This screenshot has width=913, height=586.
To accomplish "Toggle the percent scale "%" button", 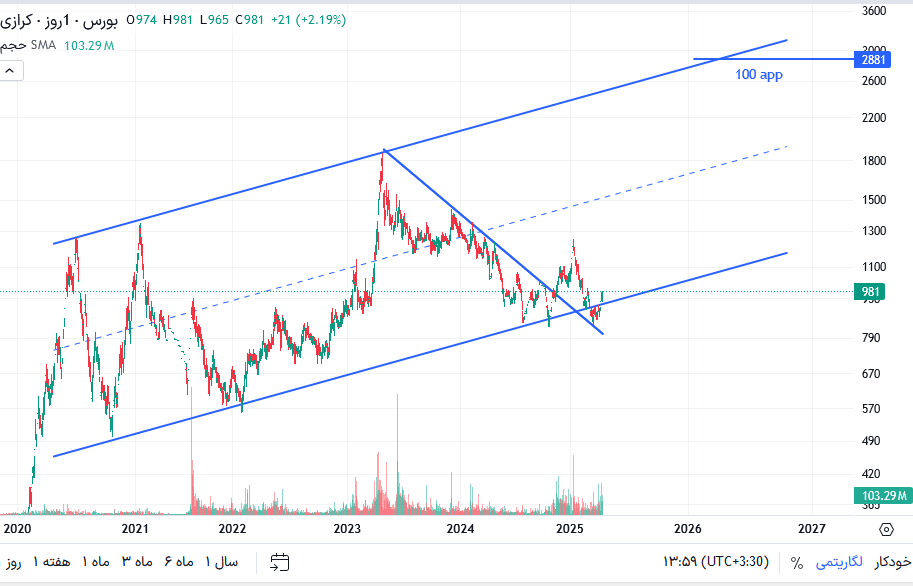I will 797,562.
